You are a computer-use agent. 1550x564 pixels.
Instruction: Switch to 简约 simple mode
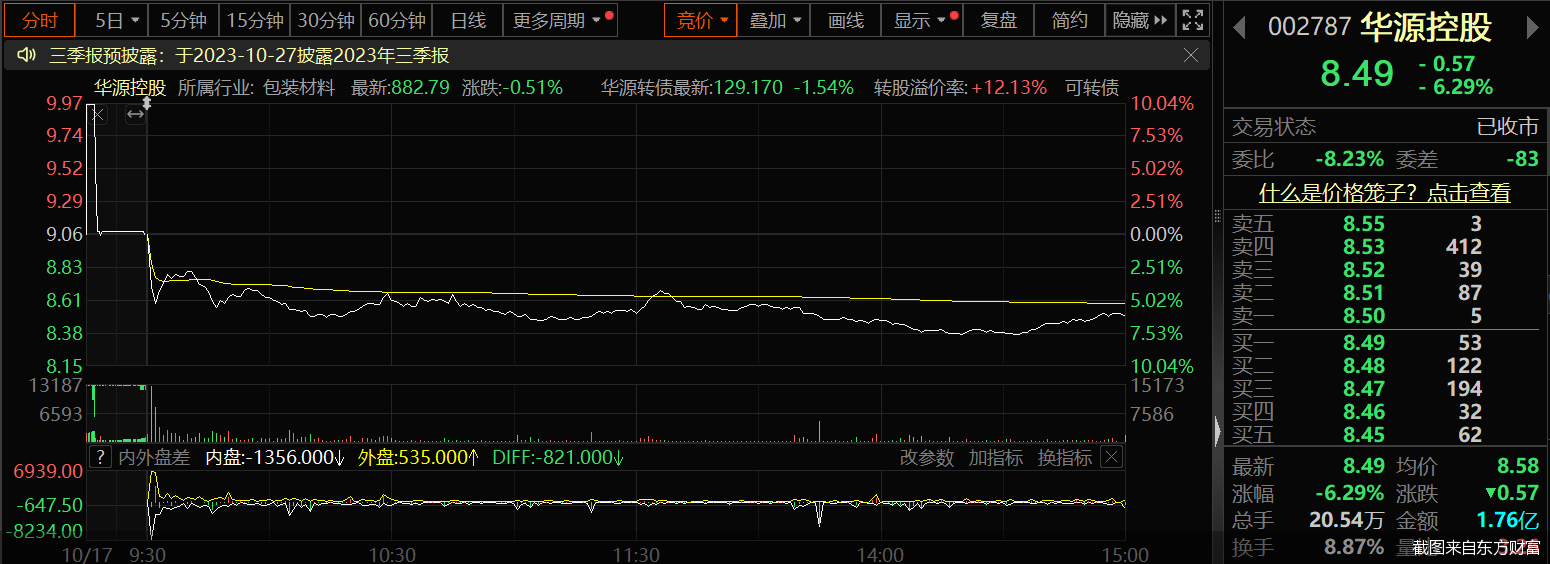click(x=1070, y=20)
